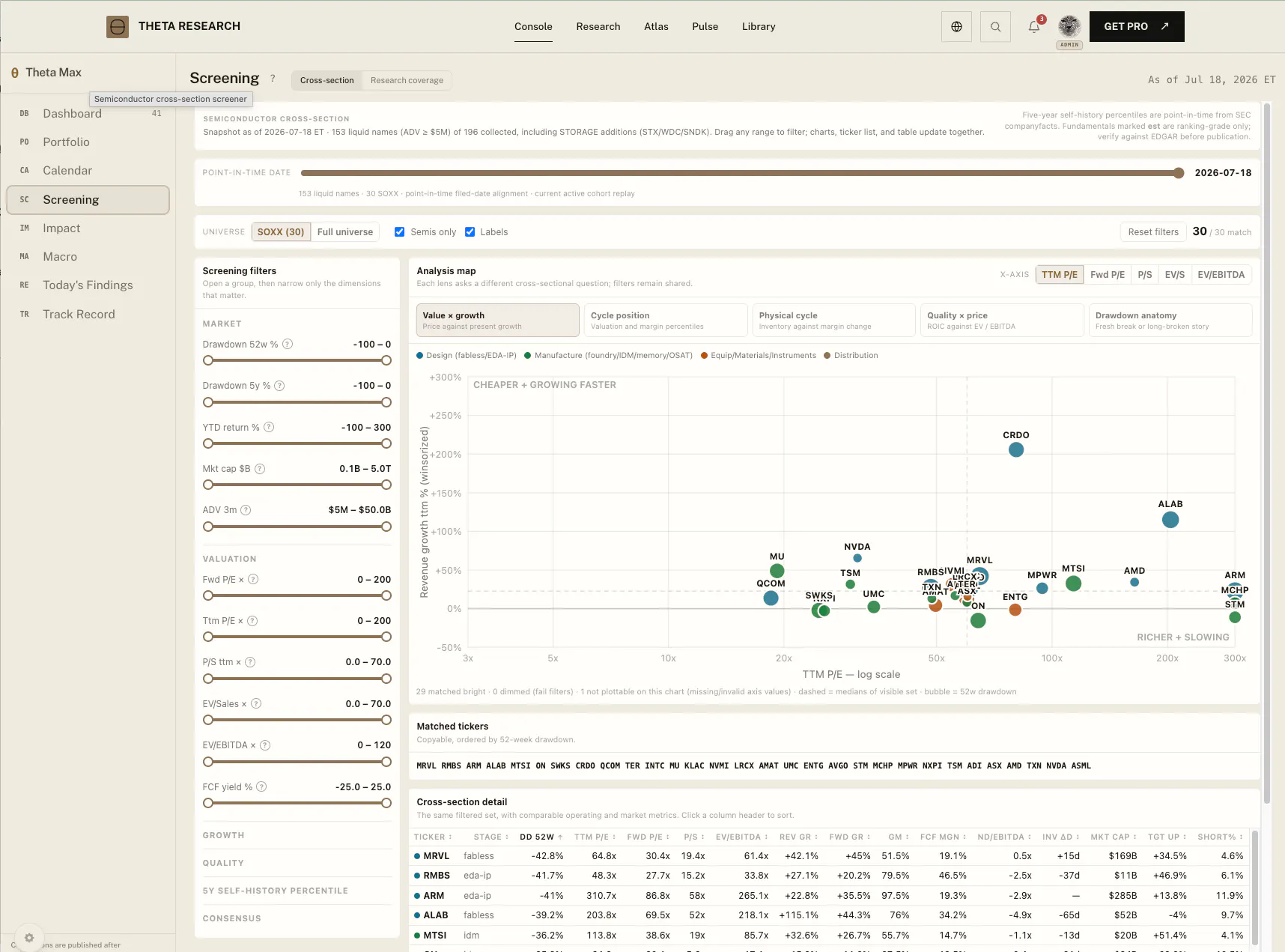1285x952 pixels.
Task: Set X-axis to Fwd P/E
Action: 1108,275
